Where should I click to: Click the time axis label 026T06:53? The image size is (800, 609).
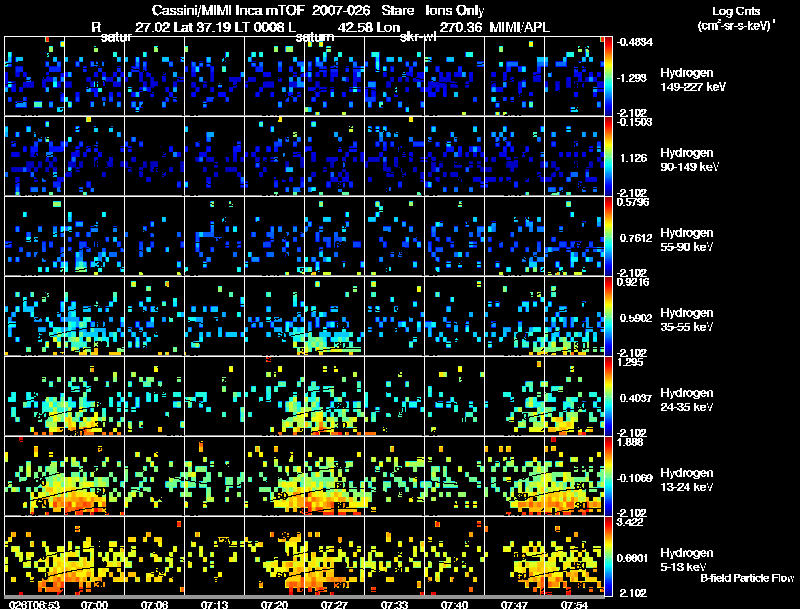coord(34,604)
